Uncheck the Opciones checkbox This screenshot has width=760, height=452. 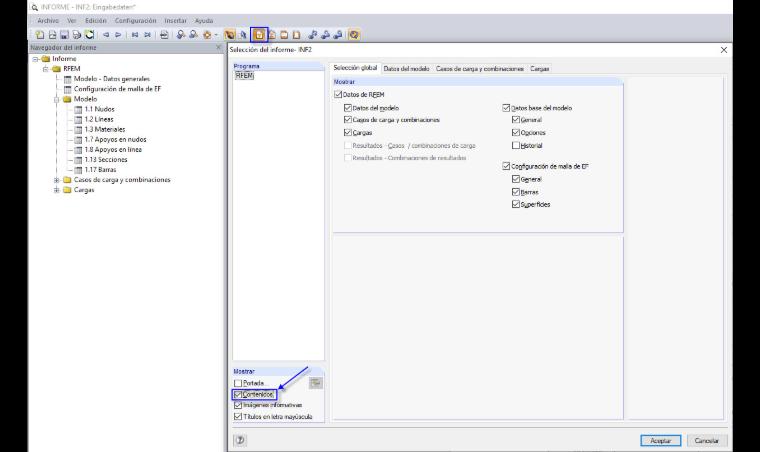click(516, 132)
